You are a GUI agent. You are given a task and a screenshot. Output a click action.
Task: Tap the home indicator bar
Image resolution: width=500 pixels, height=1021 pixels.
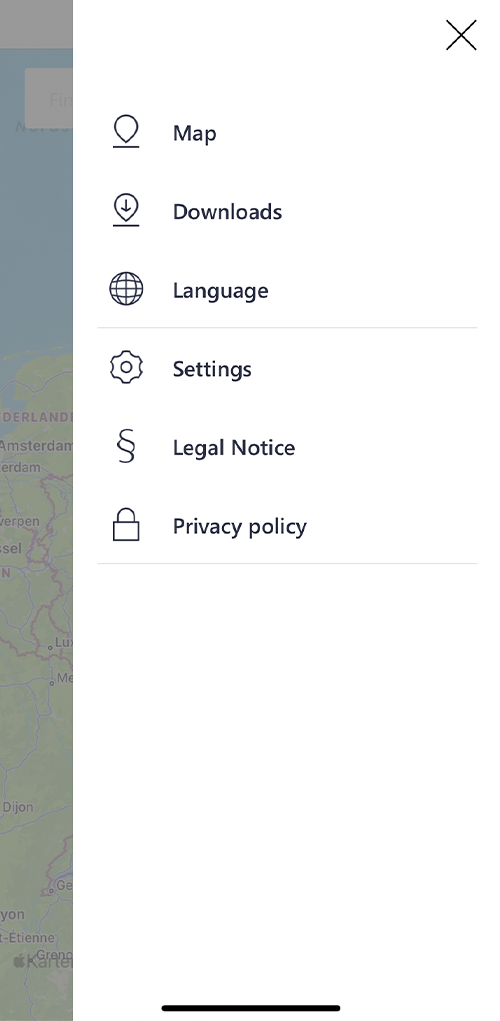(251, 1008)
